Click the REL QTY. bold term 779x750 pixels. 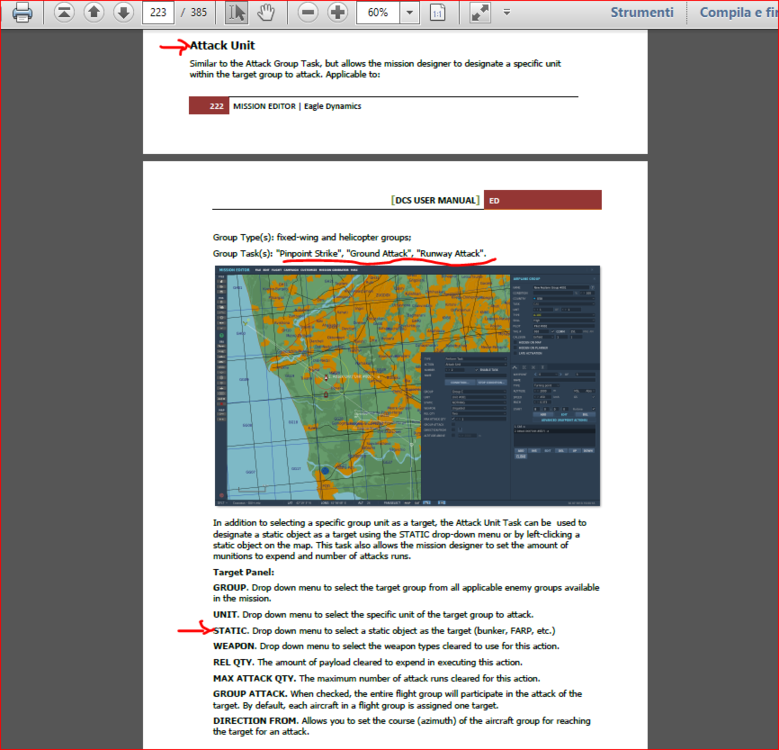[x=234, y=663]
